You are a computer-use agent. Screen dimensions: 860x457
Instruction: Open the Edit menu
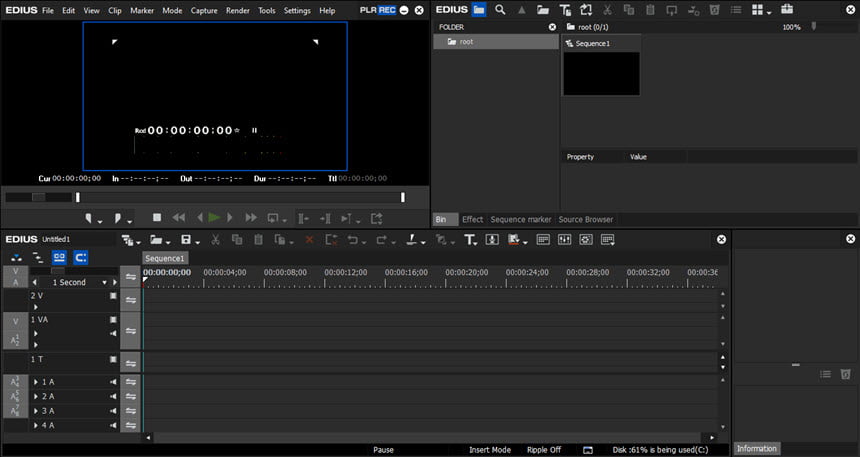point(69,10)
